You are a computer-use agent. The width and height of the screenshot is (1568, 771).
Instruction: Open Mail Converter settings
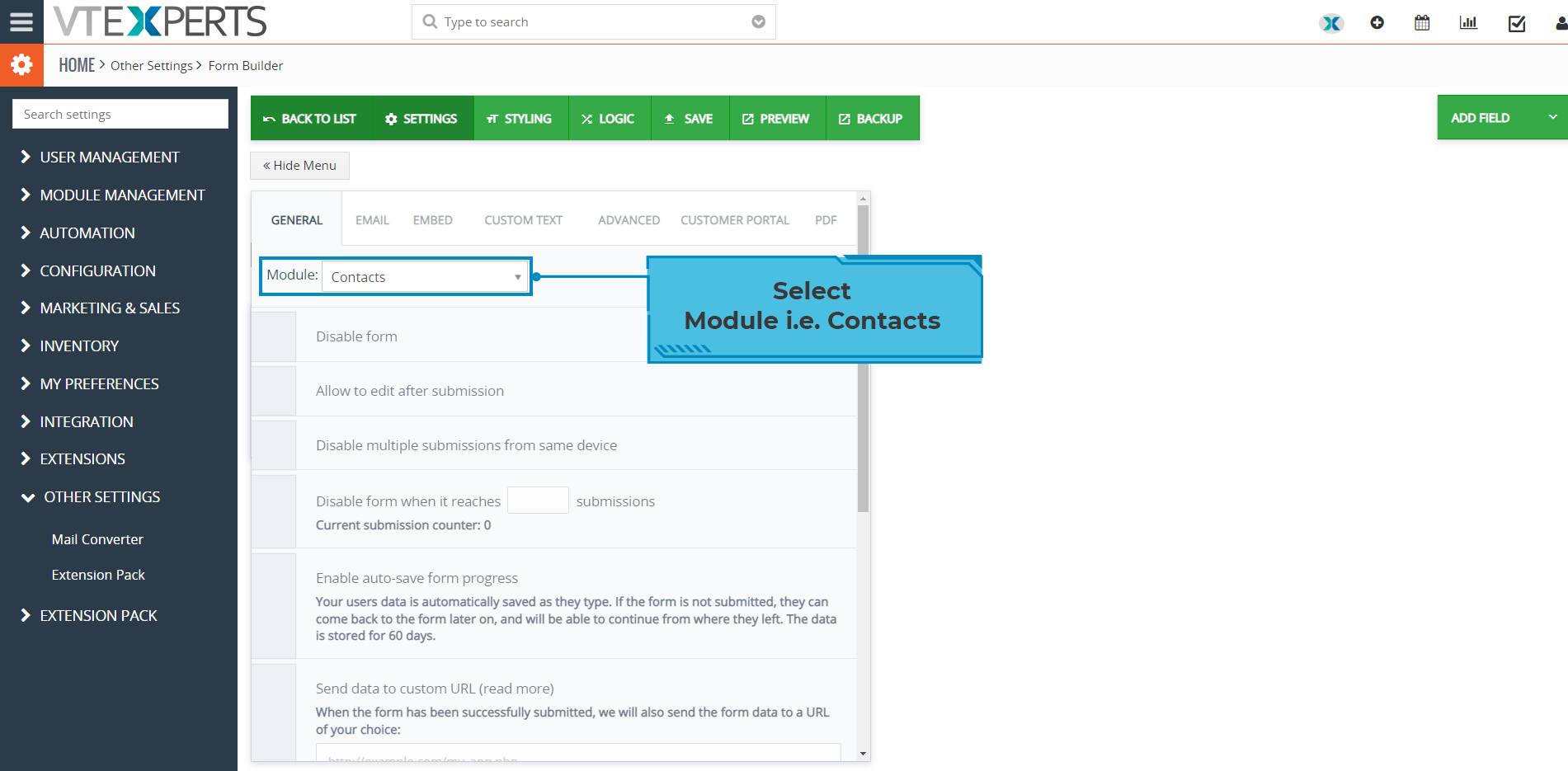[x=97, y=539]
